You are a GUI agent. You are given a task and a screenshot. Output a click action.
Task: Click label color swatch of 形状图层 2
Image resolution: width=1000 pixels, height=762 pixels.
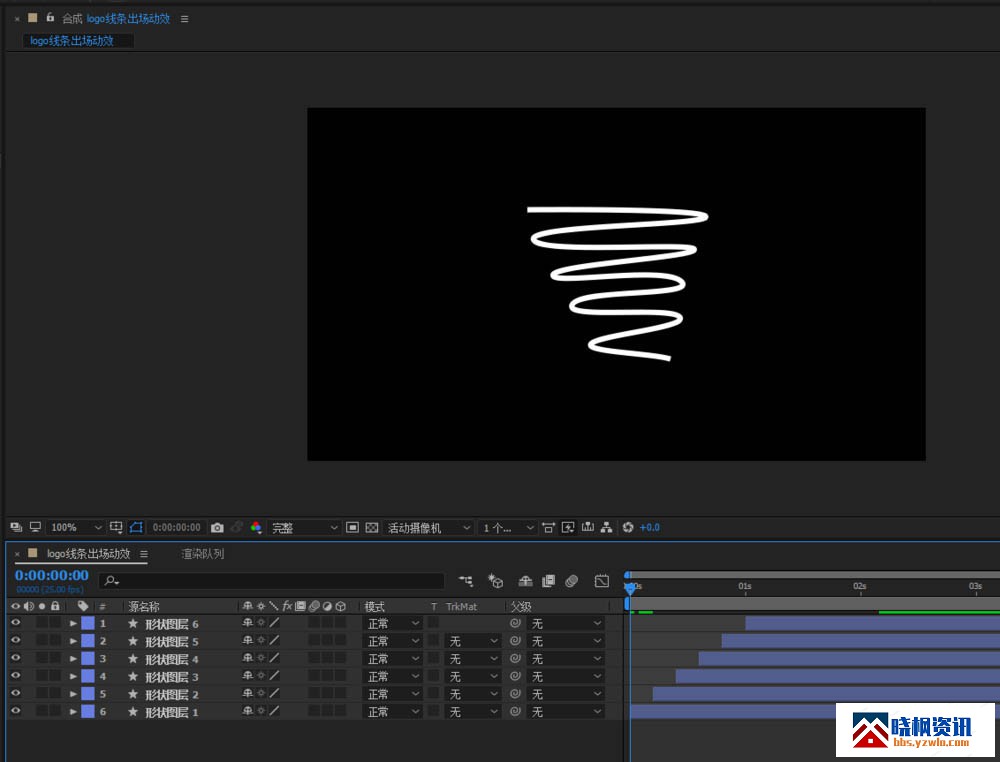pyautogui.click(x=88, y=693)
